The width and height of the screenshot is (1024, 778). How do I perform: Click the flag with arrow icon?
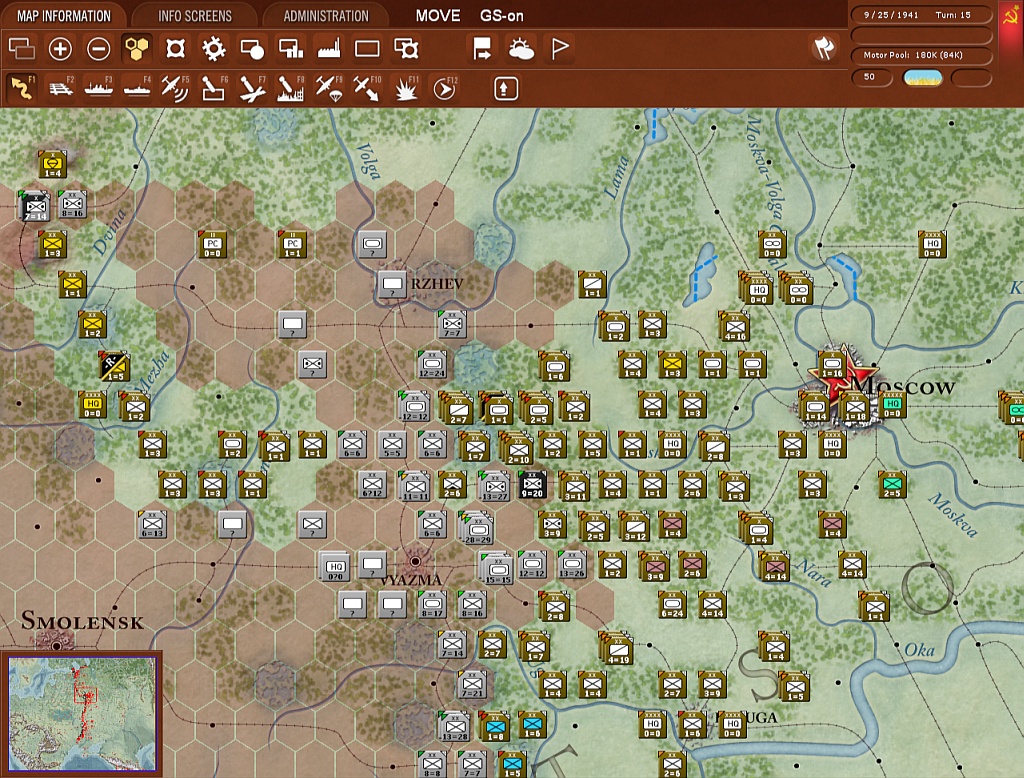pyautogui.click(x=482, y=48)
